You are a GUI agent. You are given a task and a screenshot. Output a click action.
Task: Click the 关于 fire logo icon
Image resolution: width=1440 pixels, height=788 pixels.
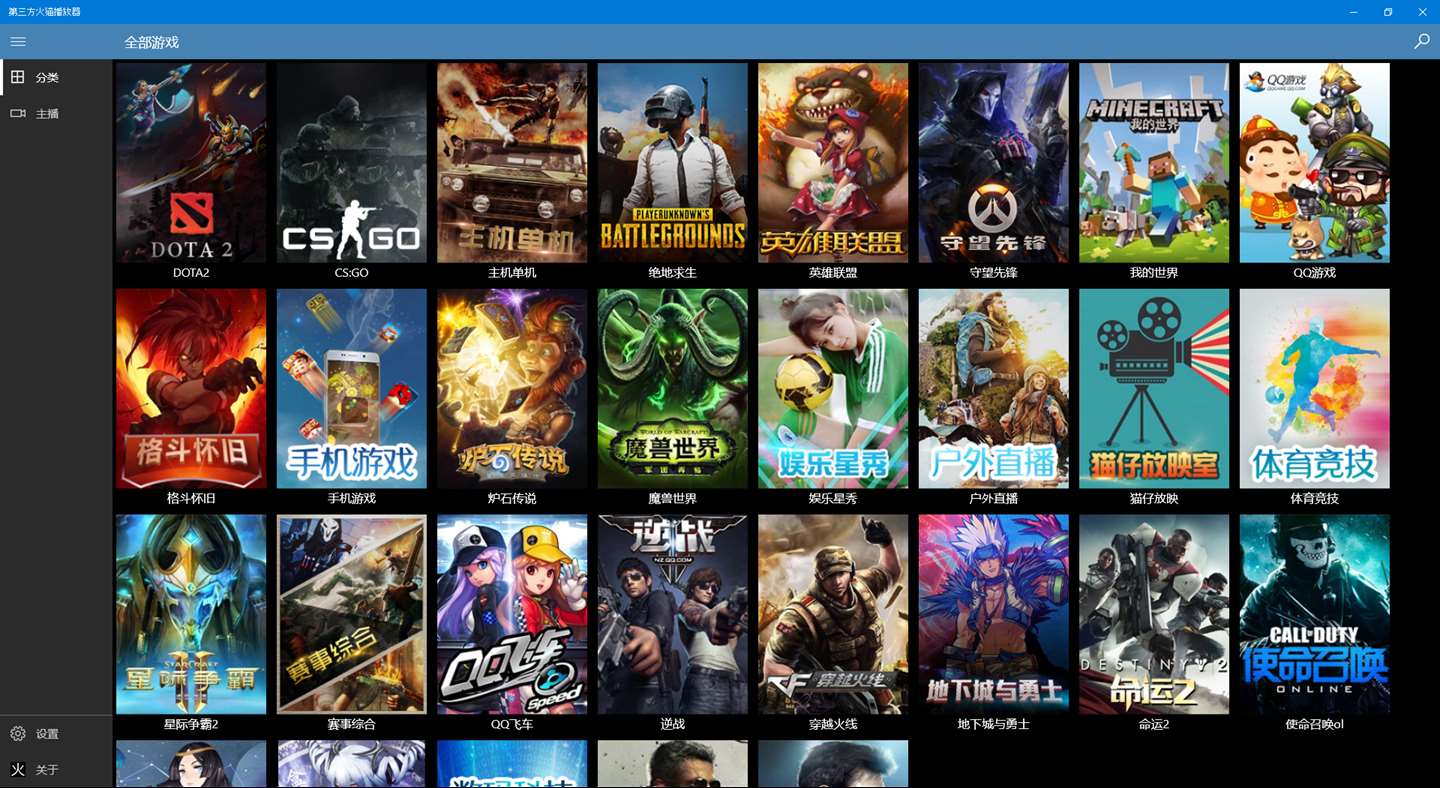18,770
